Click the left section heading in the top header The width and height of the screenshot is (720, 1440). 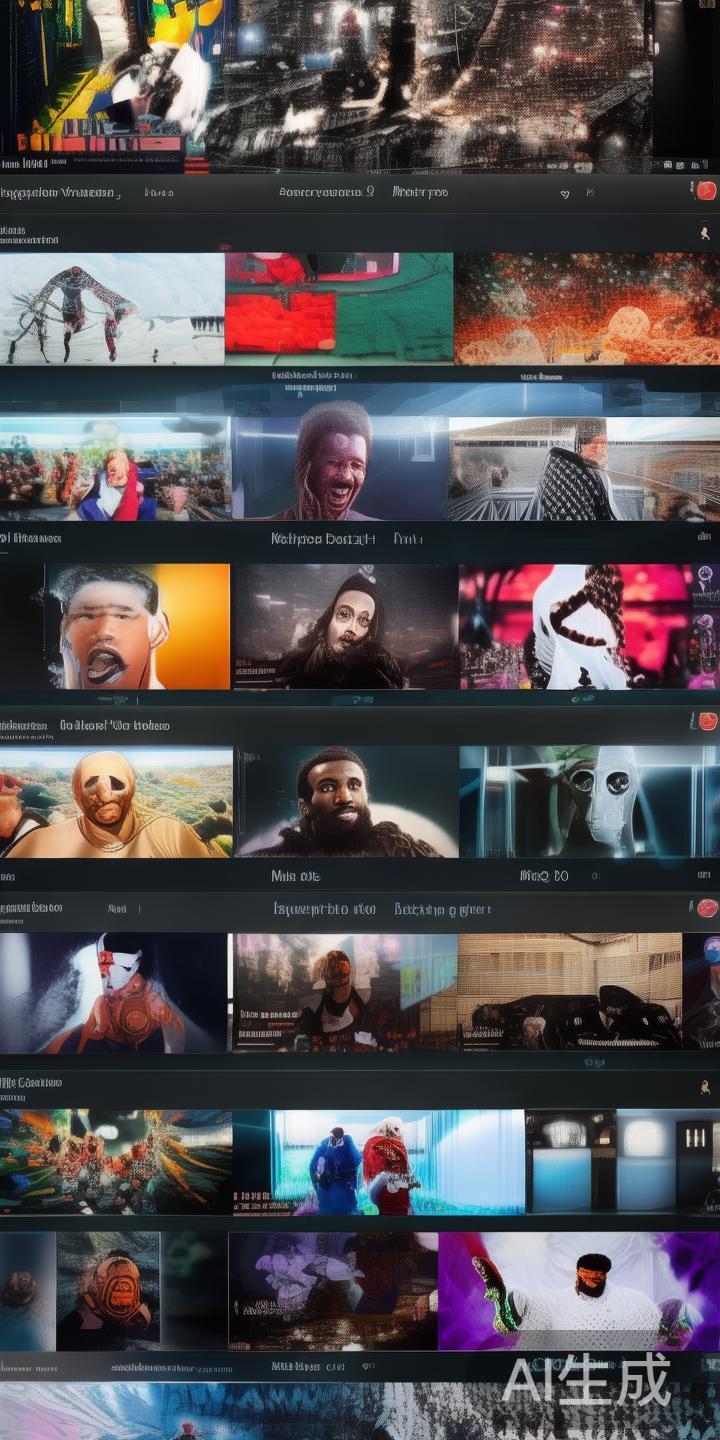[x=58, y=193]
